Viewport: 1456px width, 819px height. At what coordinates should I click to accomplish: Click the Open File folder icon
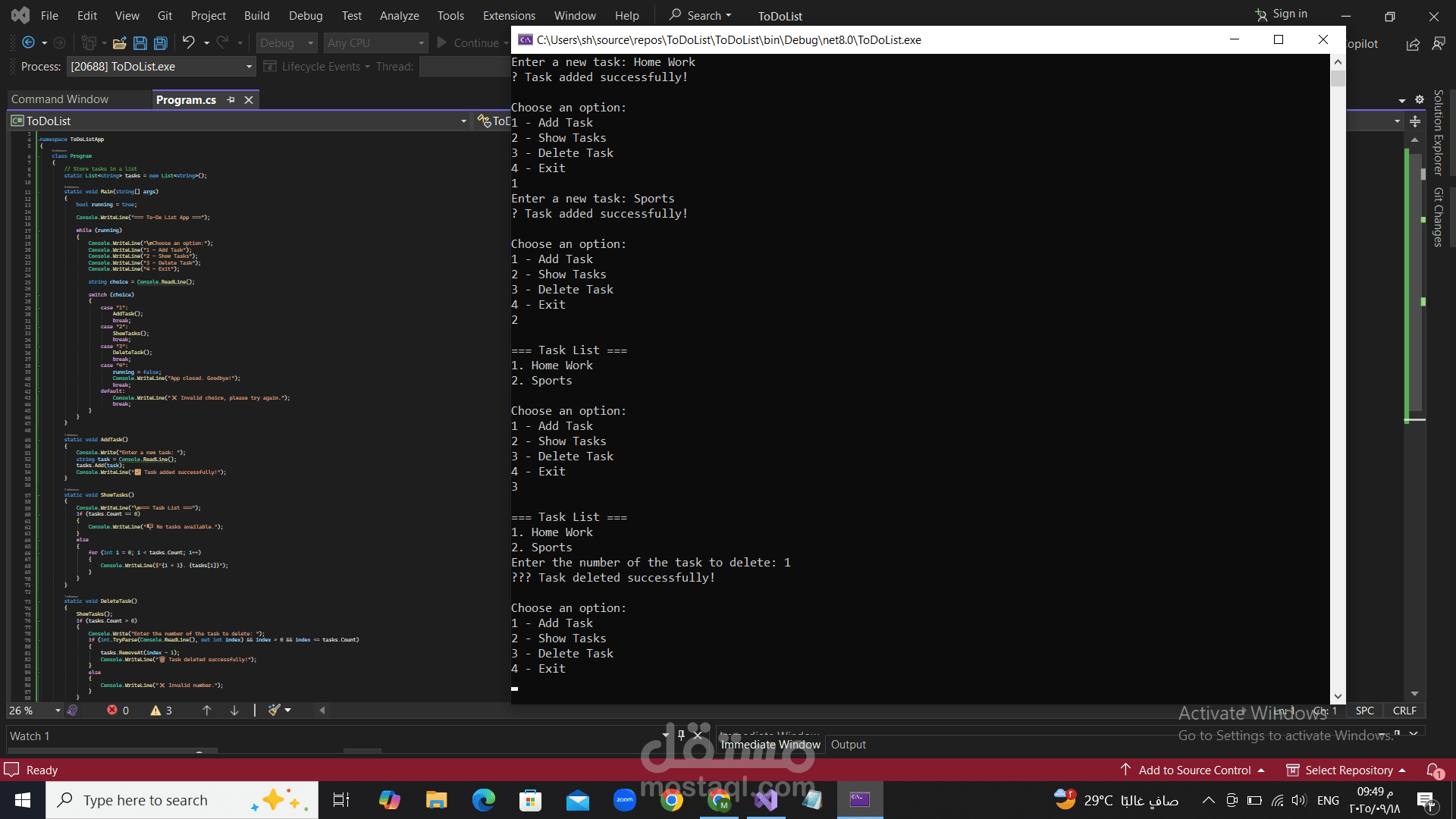[119, 43]
